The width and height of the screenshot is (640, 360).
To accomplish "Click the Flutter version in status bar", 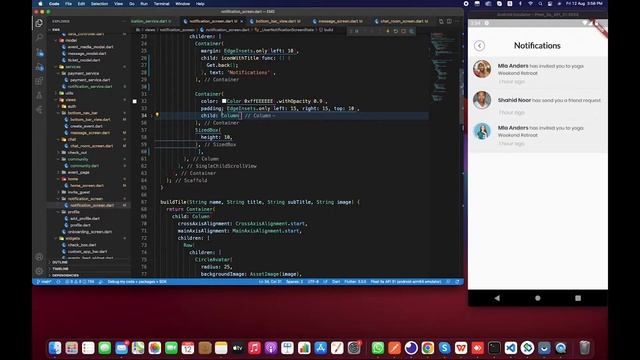I will 355,282.
